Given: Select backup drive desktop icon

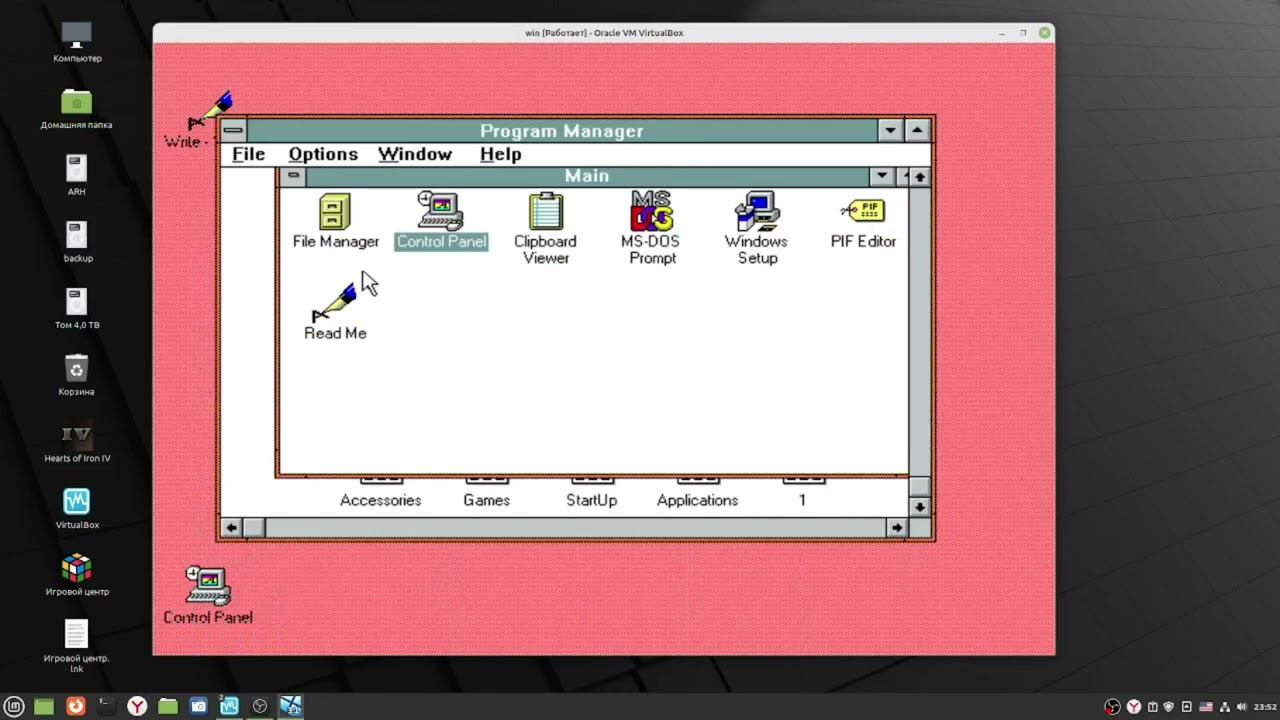Looking at the screenshot, I should 77,242.
